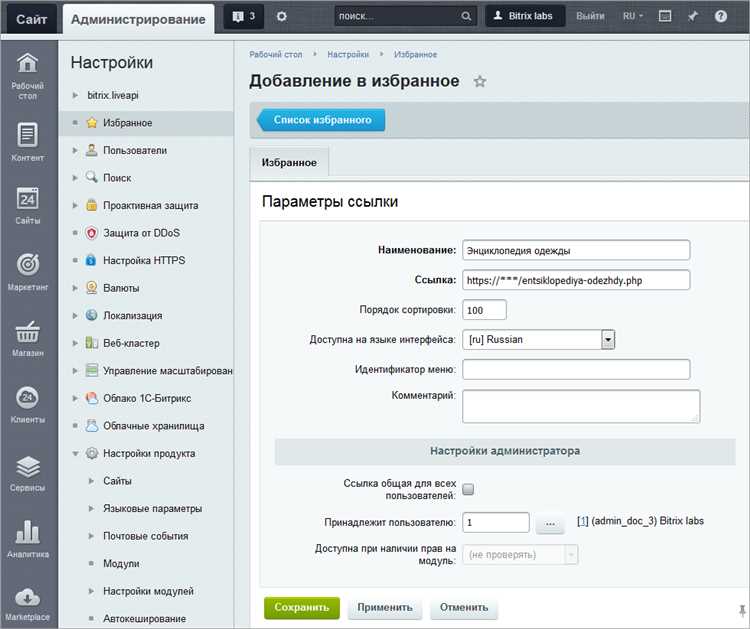This screenshot has height=629, width=750.
Task: Click the Отменить button
Action: 464,607
